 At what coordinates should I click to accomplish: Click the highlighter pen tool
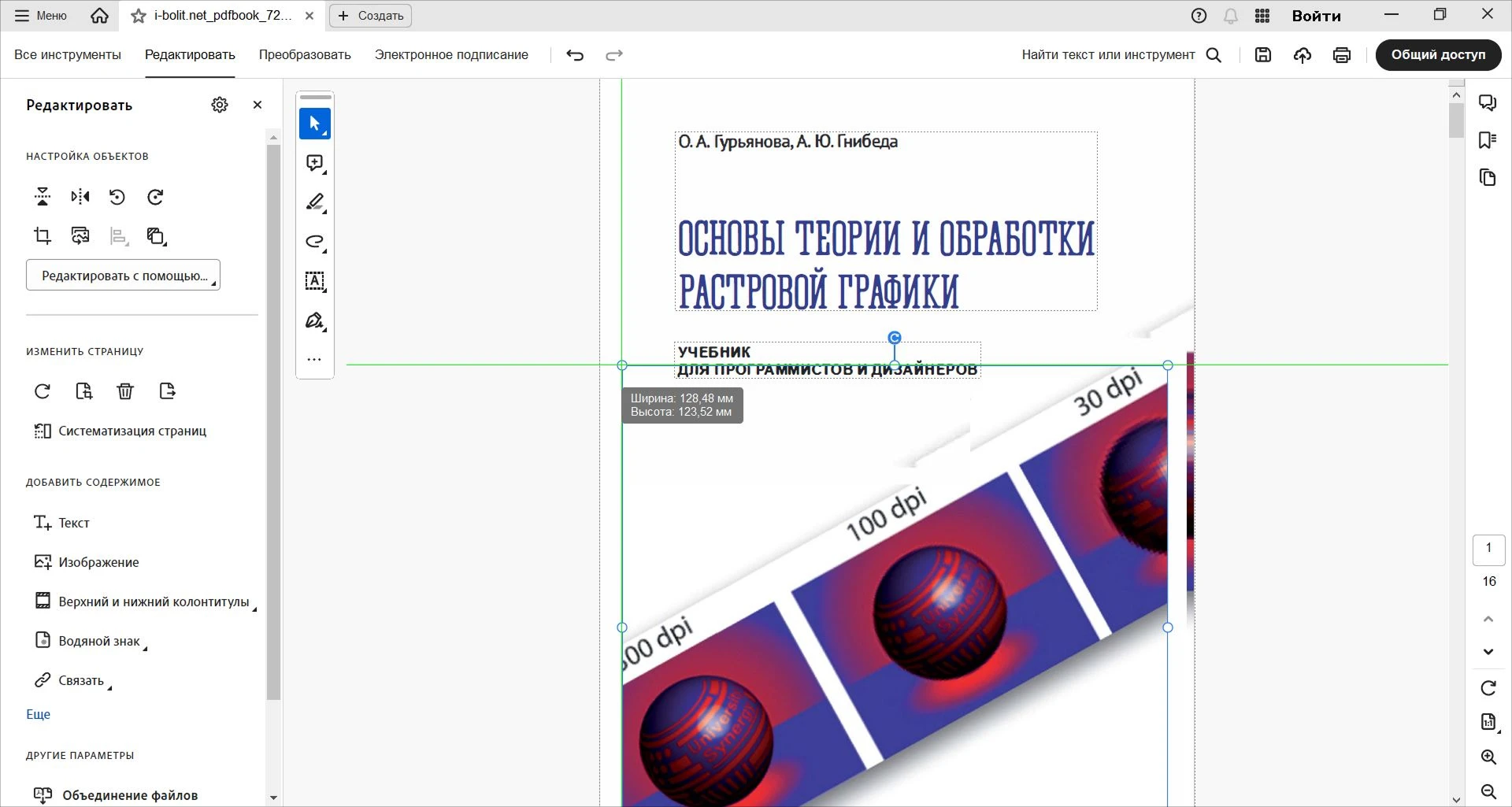pyautogui.click(x=315, y=202)
